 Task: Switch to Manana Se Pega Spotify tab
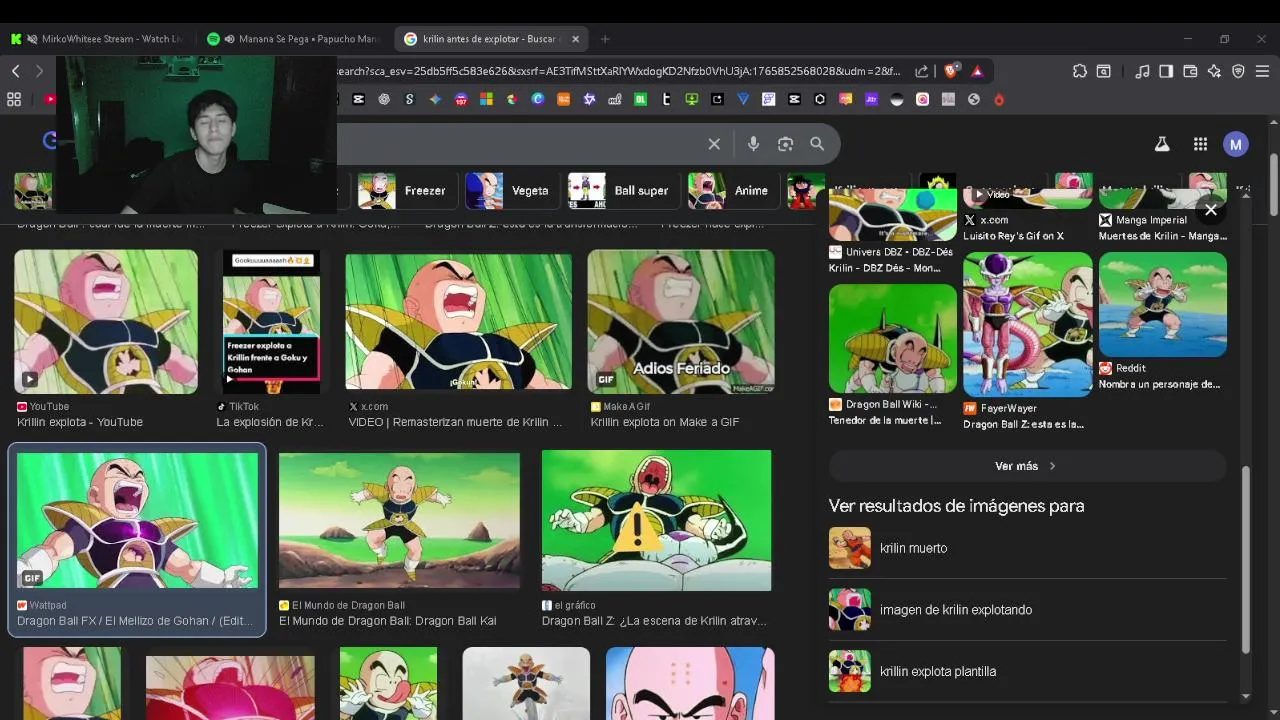(x=294, y=39)
